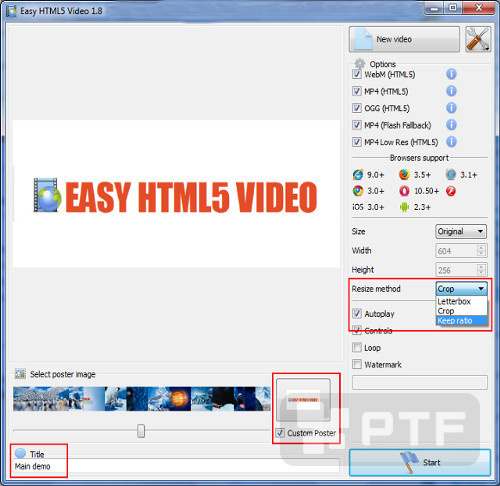Click the Easy HTML5 Video preview image
The height and width of the screenshot is (486, 500).
(x=176, y=194)
